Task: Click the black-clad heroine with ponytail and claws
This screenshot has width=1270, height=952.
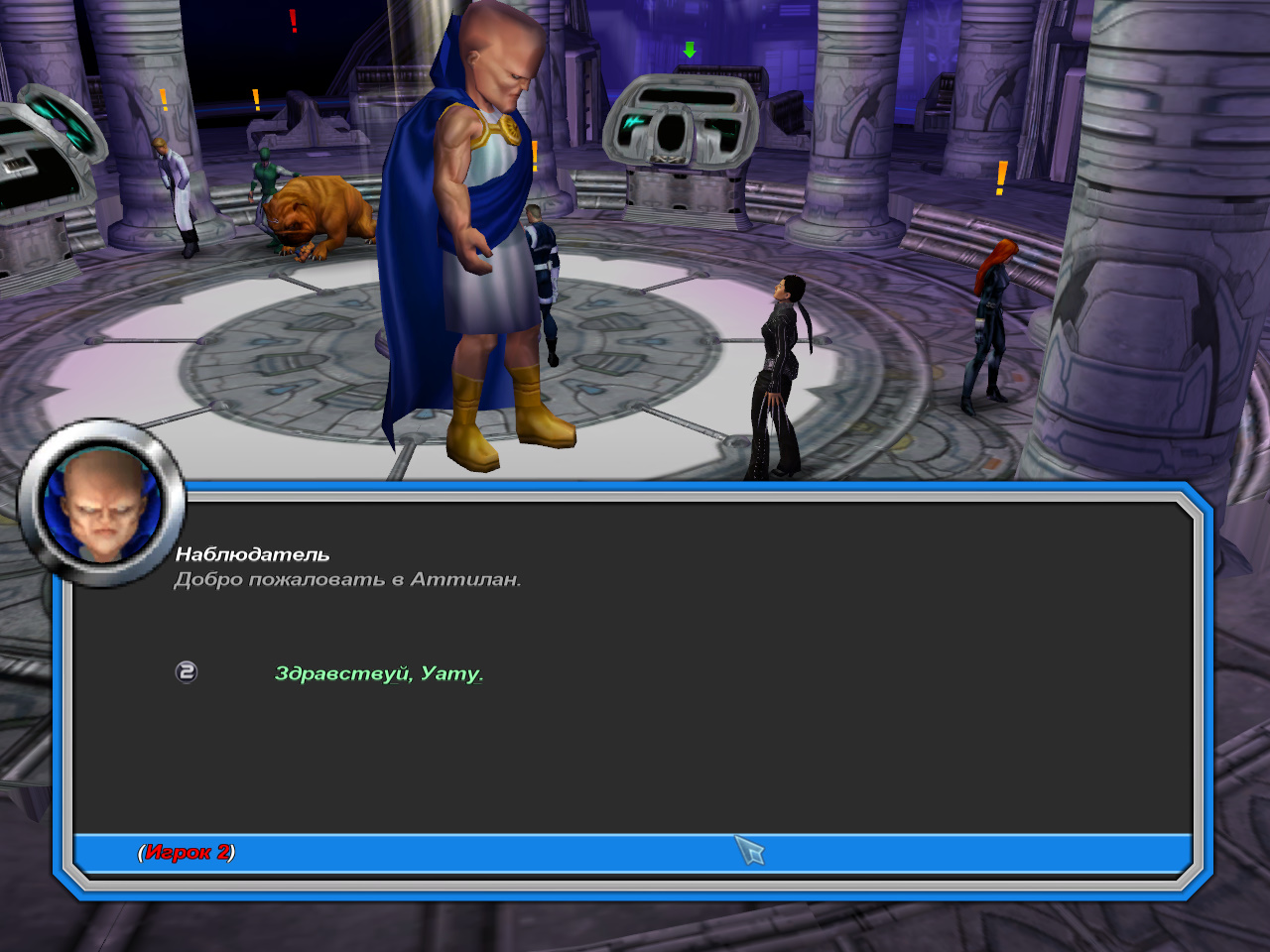Action: (782, 377)
